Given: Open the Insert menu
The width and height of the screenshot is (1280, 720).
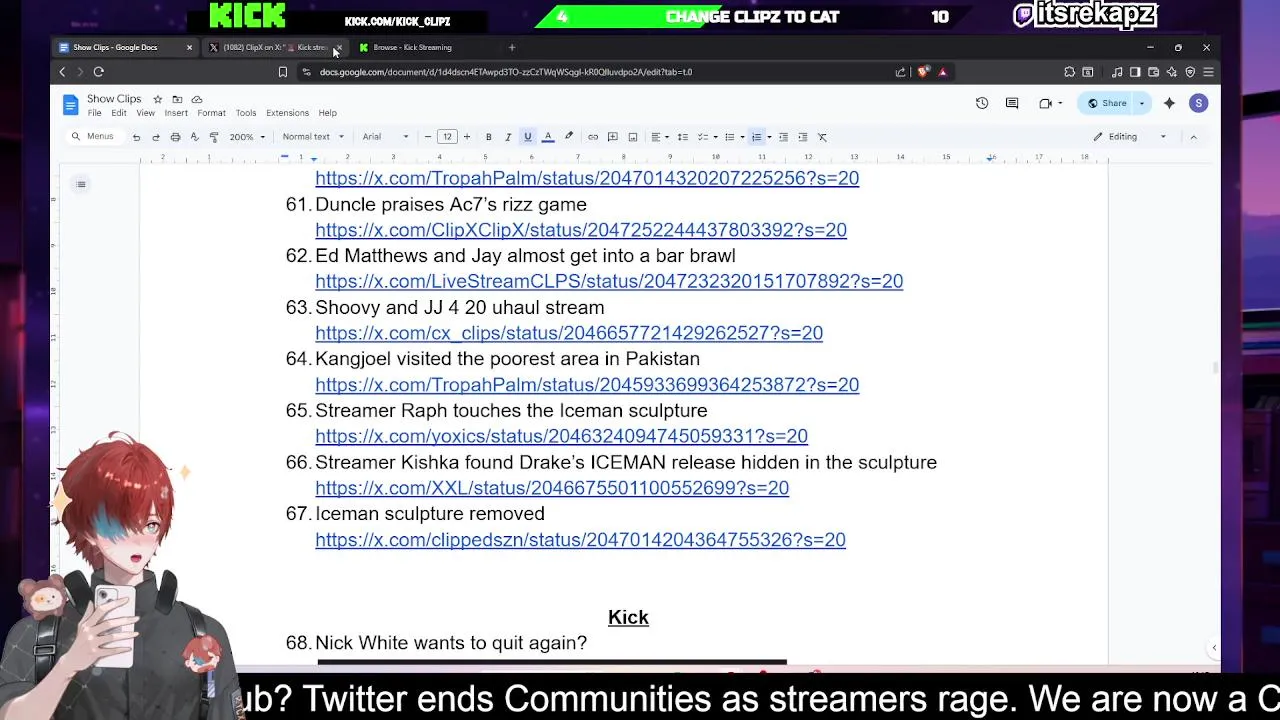Looking at the screenshot, I should [176, 113].
